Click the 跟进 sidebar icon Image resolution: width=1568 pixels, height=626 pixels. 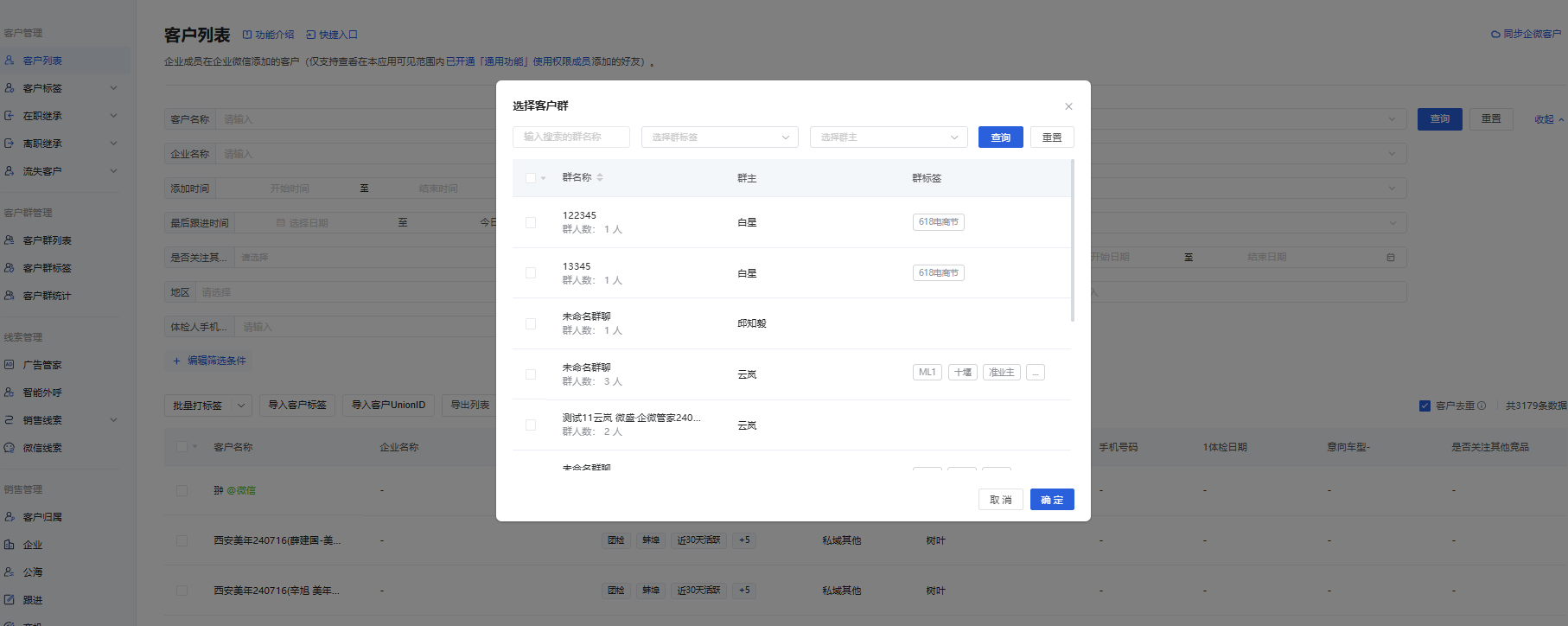[x=10, y=600]
